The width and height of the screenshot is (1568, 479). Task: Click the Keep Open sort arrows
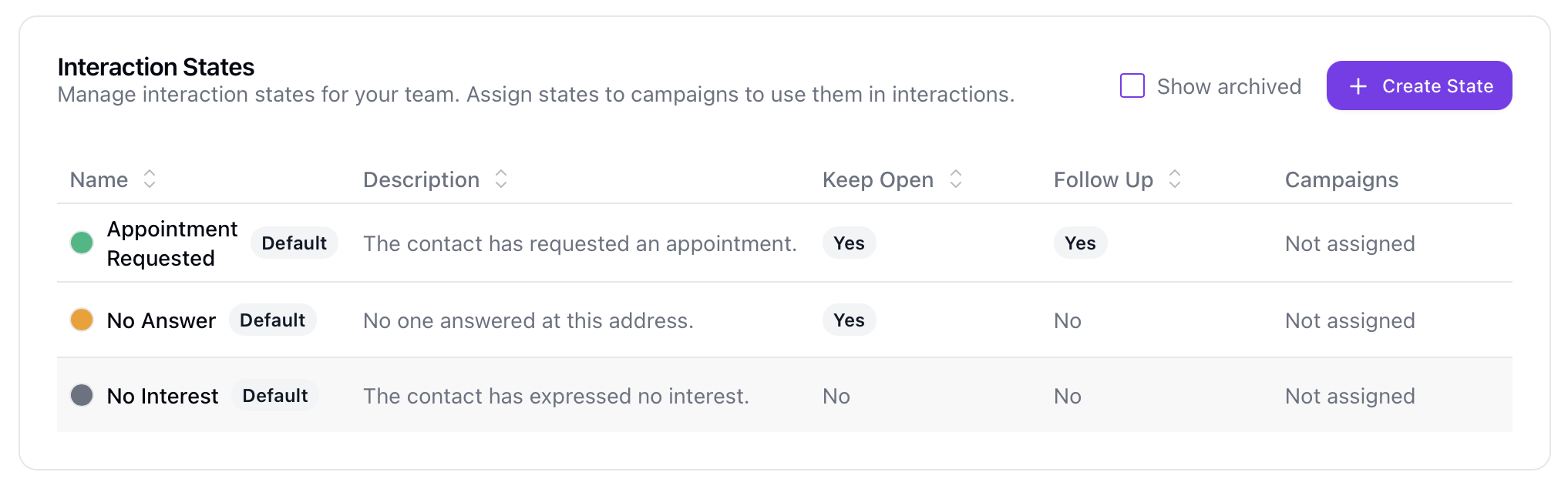[956, 179]
